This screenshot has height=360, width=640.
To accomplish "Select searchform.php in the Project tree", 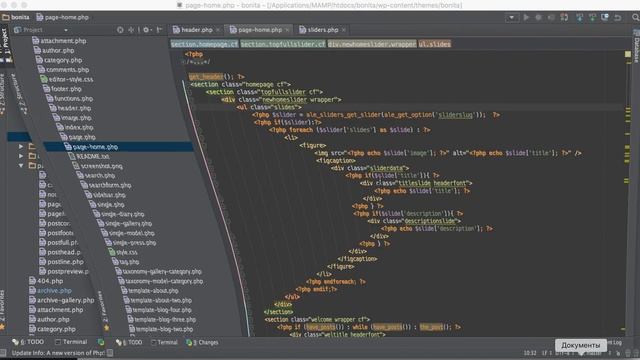I will [106, 185].
